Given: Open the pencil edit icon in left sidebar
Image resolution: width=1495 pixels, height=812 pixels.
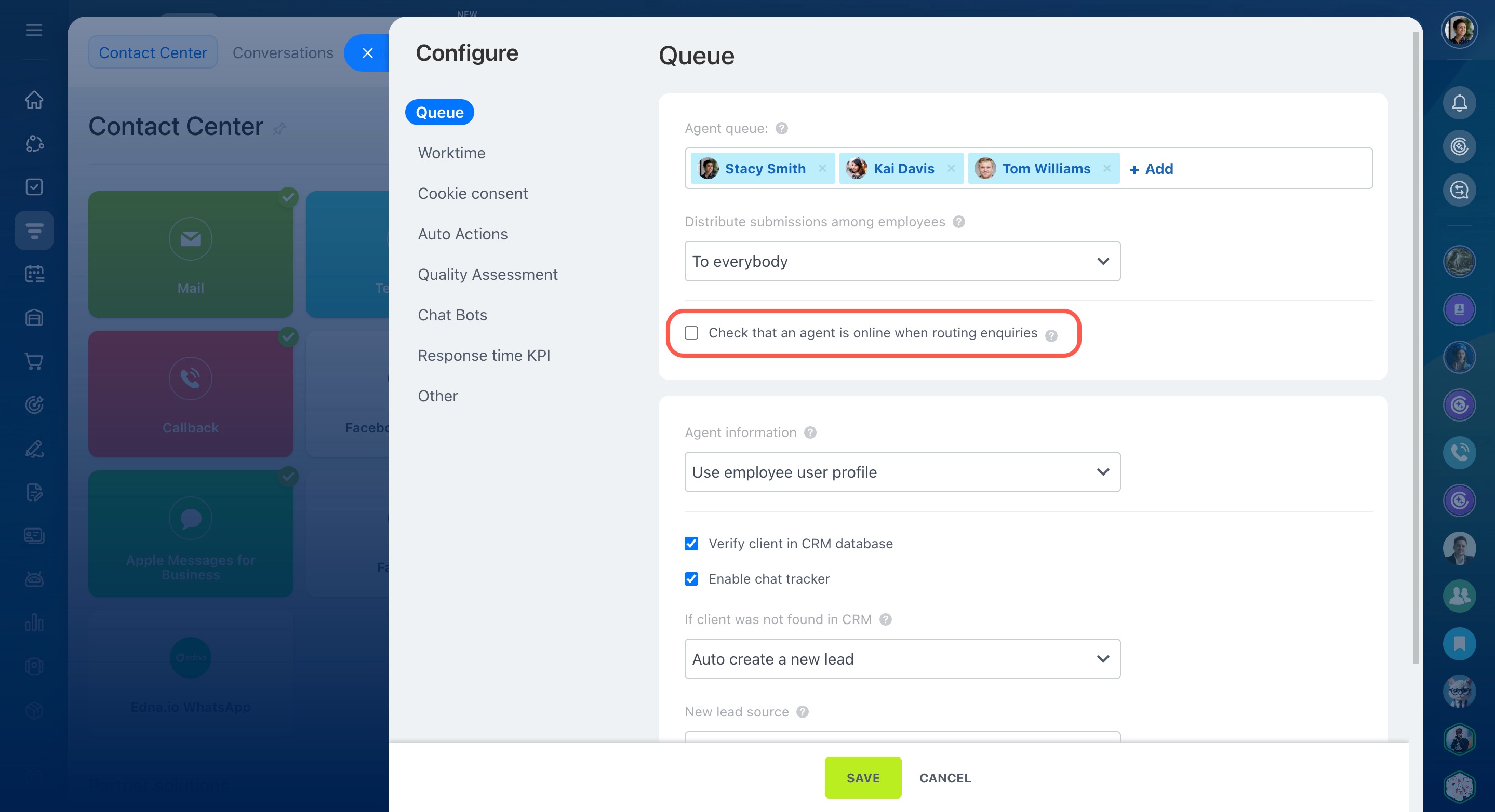Looking at the screenshot, I should [34, 449].
